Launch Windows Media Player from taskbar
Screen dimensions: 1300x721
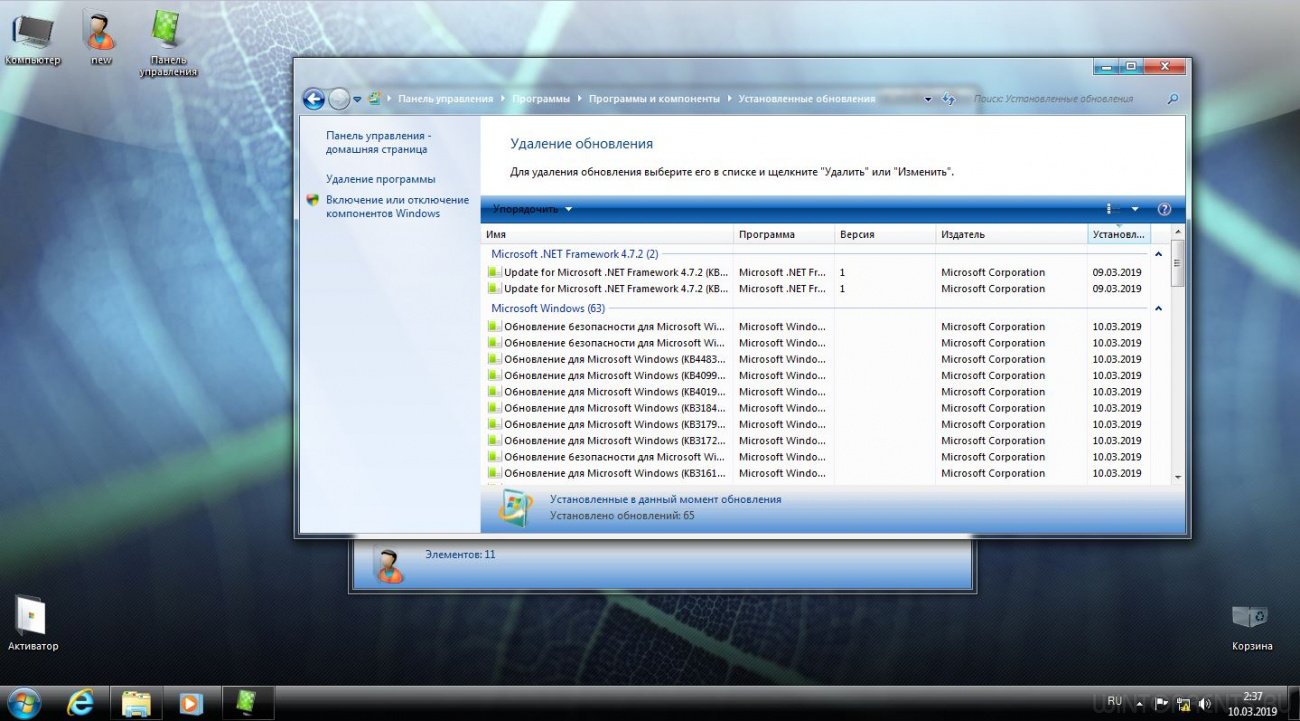(x=190, y=703)
